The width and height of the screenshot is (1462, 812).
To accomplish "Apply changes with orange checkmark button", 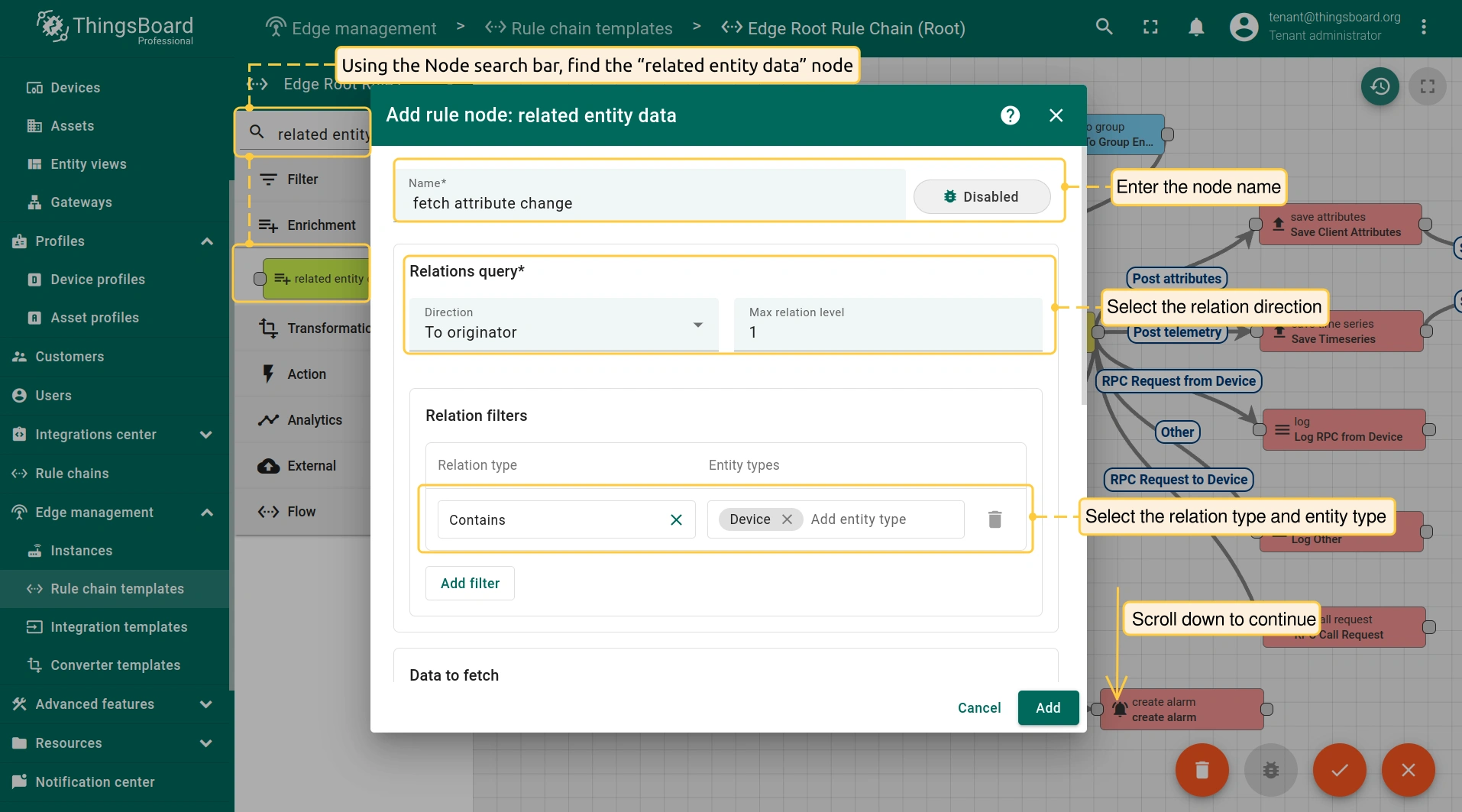I will click(1339, 770).
